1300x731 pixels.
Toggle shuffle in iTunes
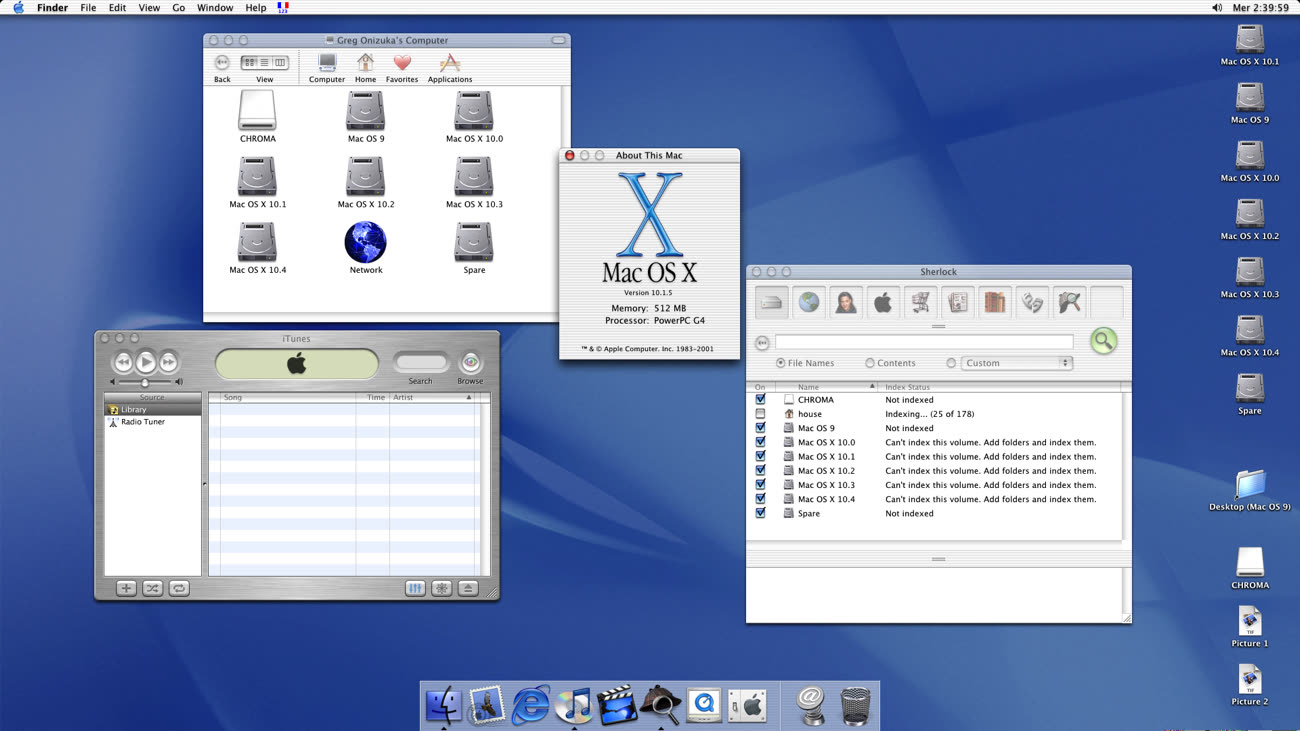(152, 589)
